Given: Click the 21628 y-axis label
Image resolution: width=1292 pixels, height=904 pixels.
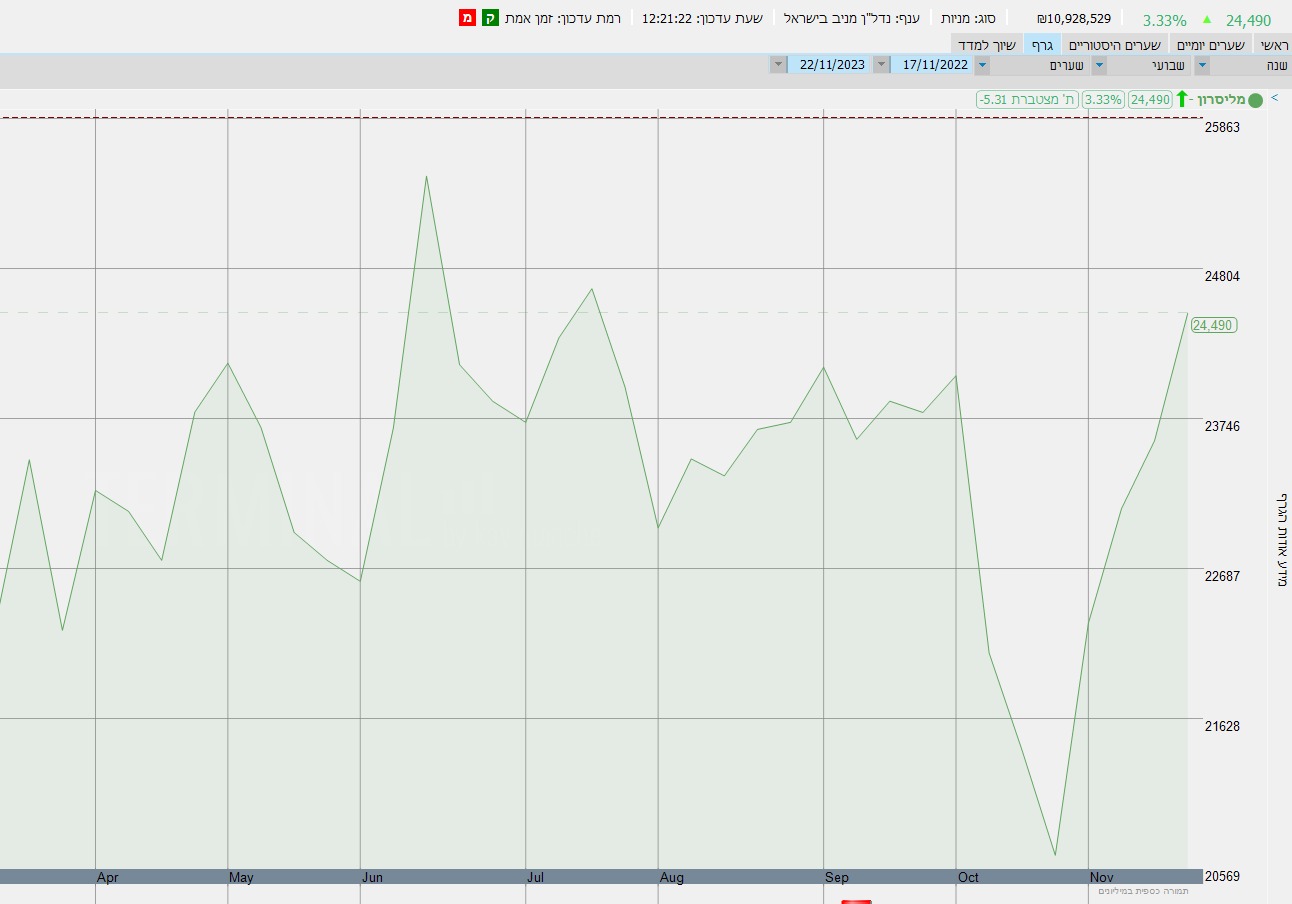Looking at the screenshot, I should pyautogui.click(x=1222, y=726).
